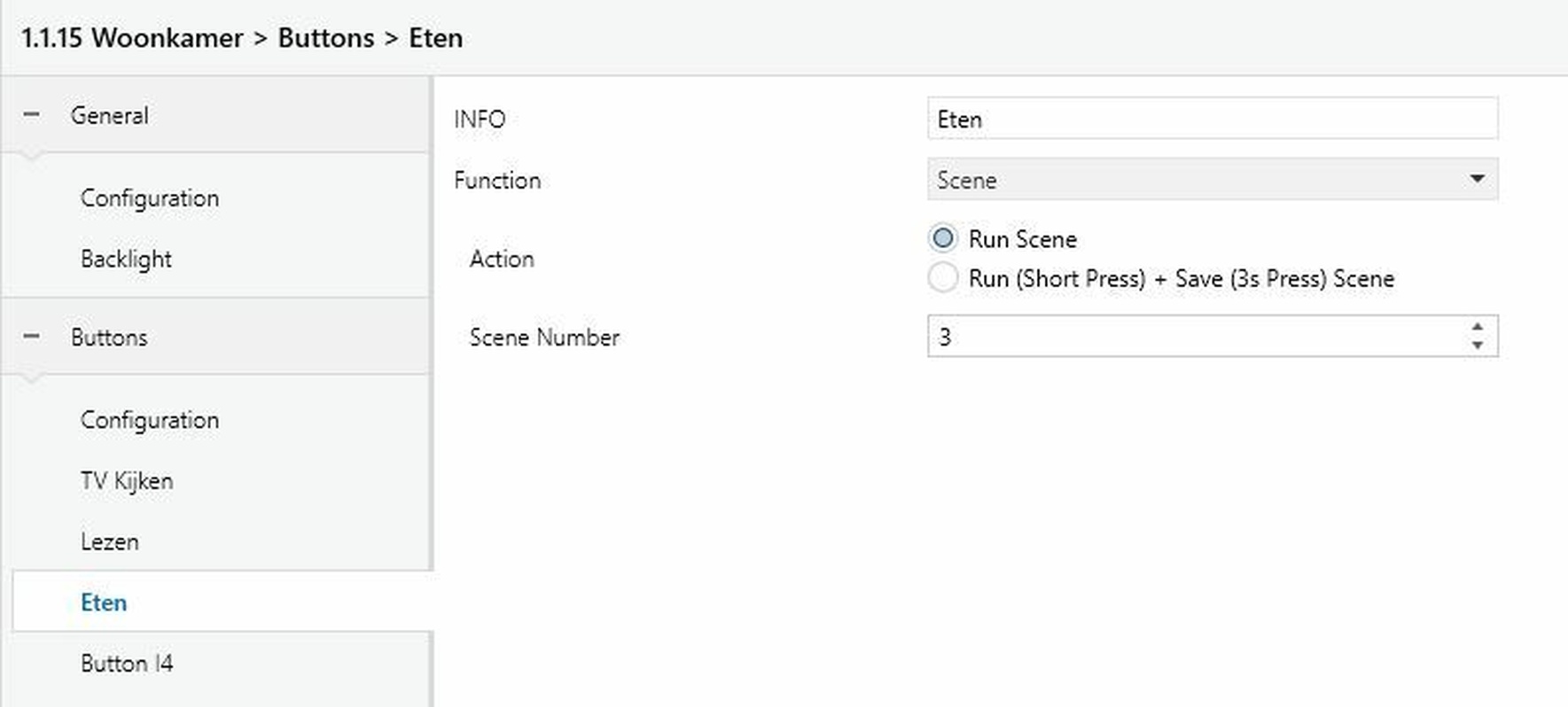Viewport: 1568px width, 707px height.
Task: Click the Function label
Action: click(497, 181)
